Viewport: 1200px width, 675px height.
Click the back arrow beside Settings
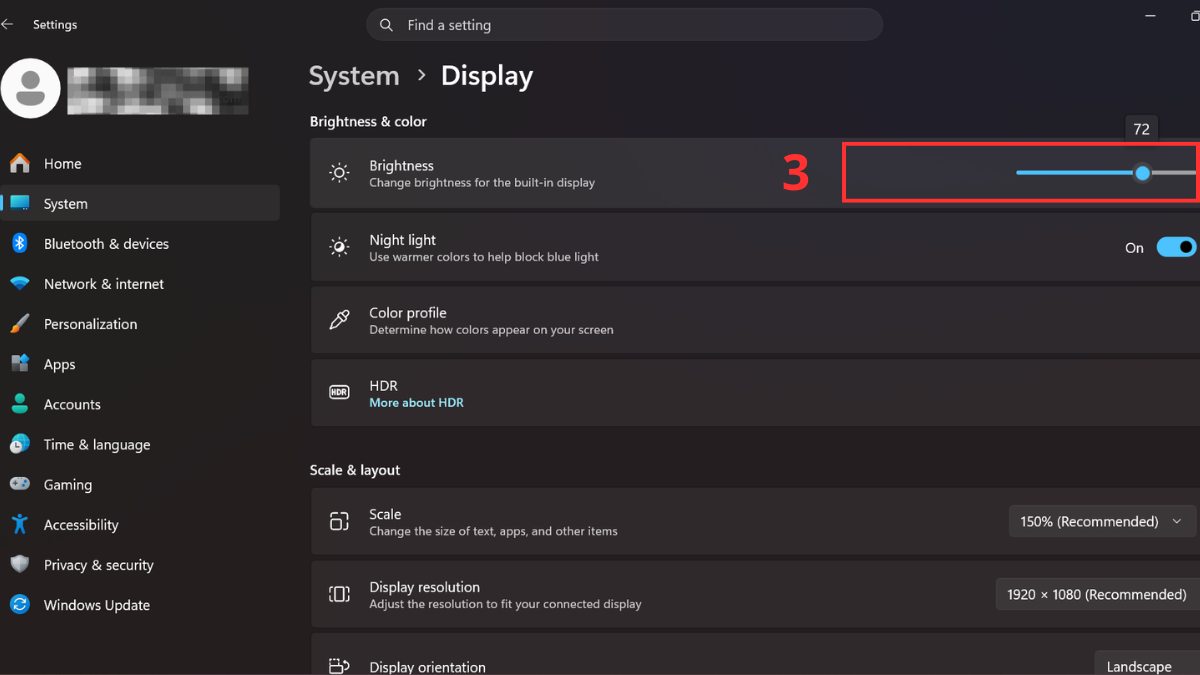(x=7, y=24)
